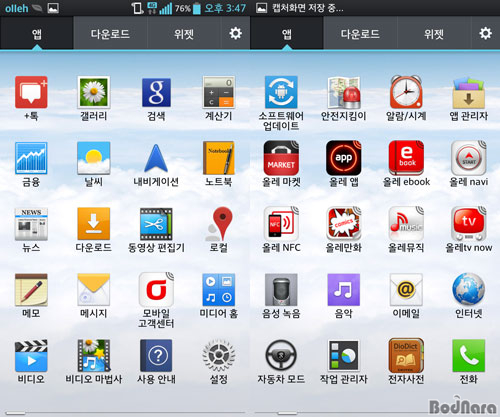This screenshot has width=500, height=417.
Task: Start the 내비게이션 navigation app
Action: coord(156,158)
